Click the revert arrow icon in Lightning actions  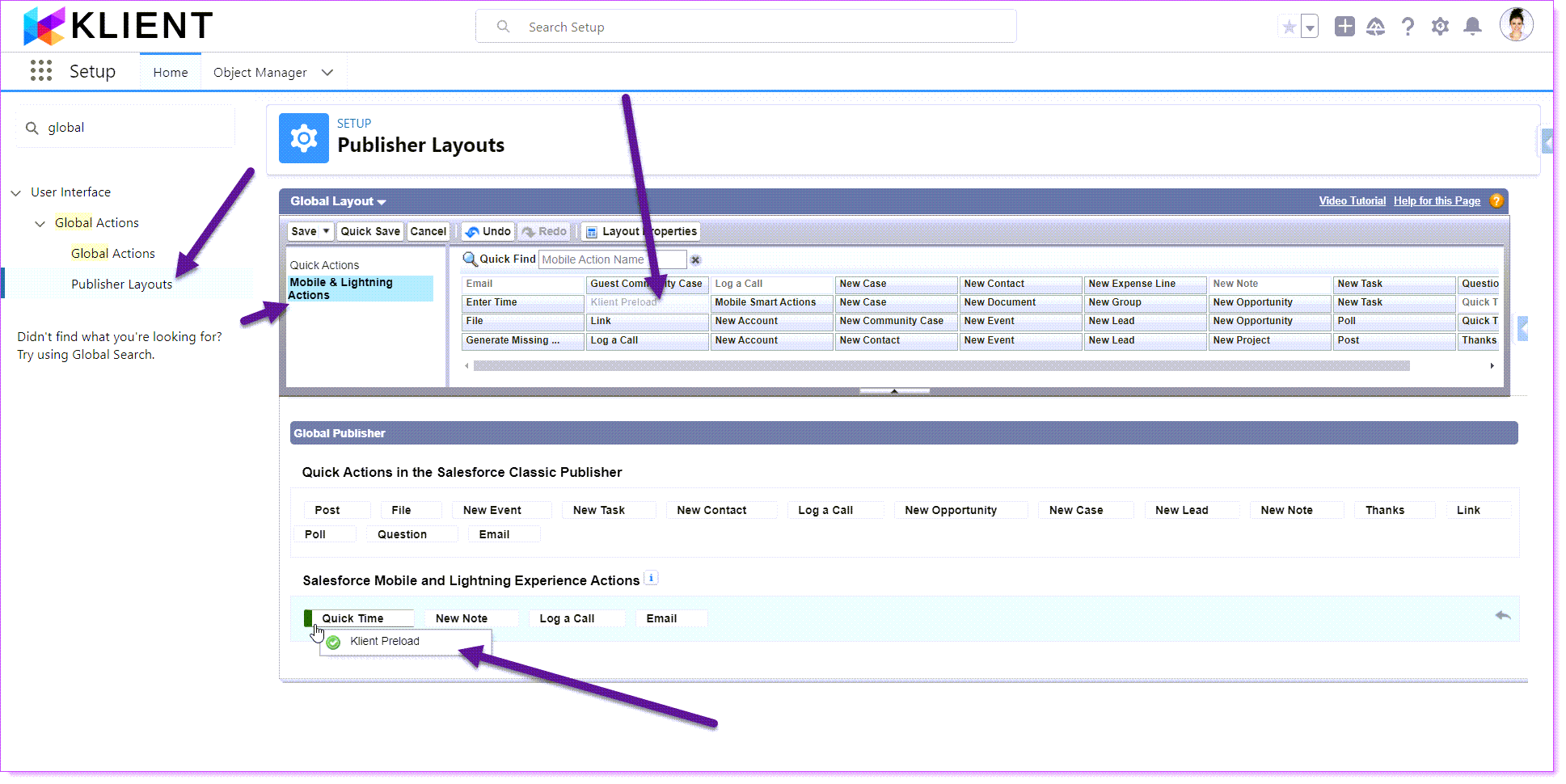point(1503,616)
